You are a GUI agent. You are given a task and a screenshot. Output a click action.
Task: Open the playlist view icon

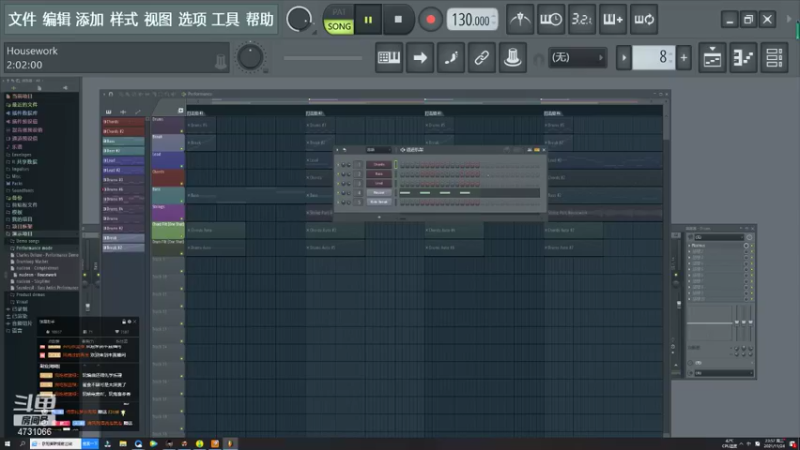coord(712,58)
